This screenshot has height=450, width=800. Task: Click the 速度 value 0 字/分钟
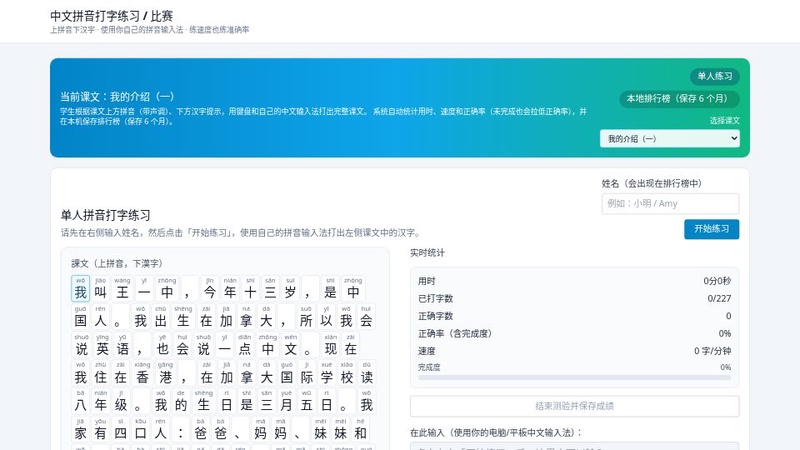click(712, 351)
